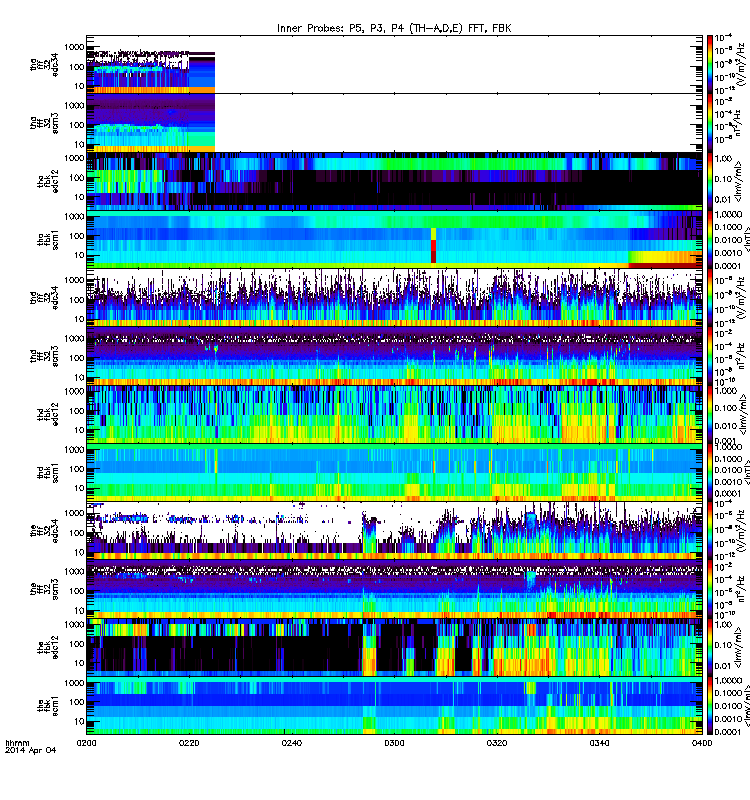Click inside the thd fff scm3 spectrogram

pos(394,356)
